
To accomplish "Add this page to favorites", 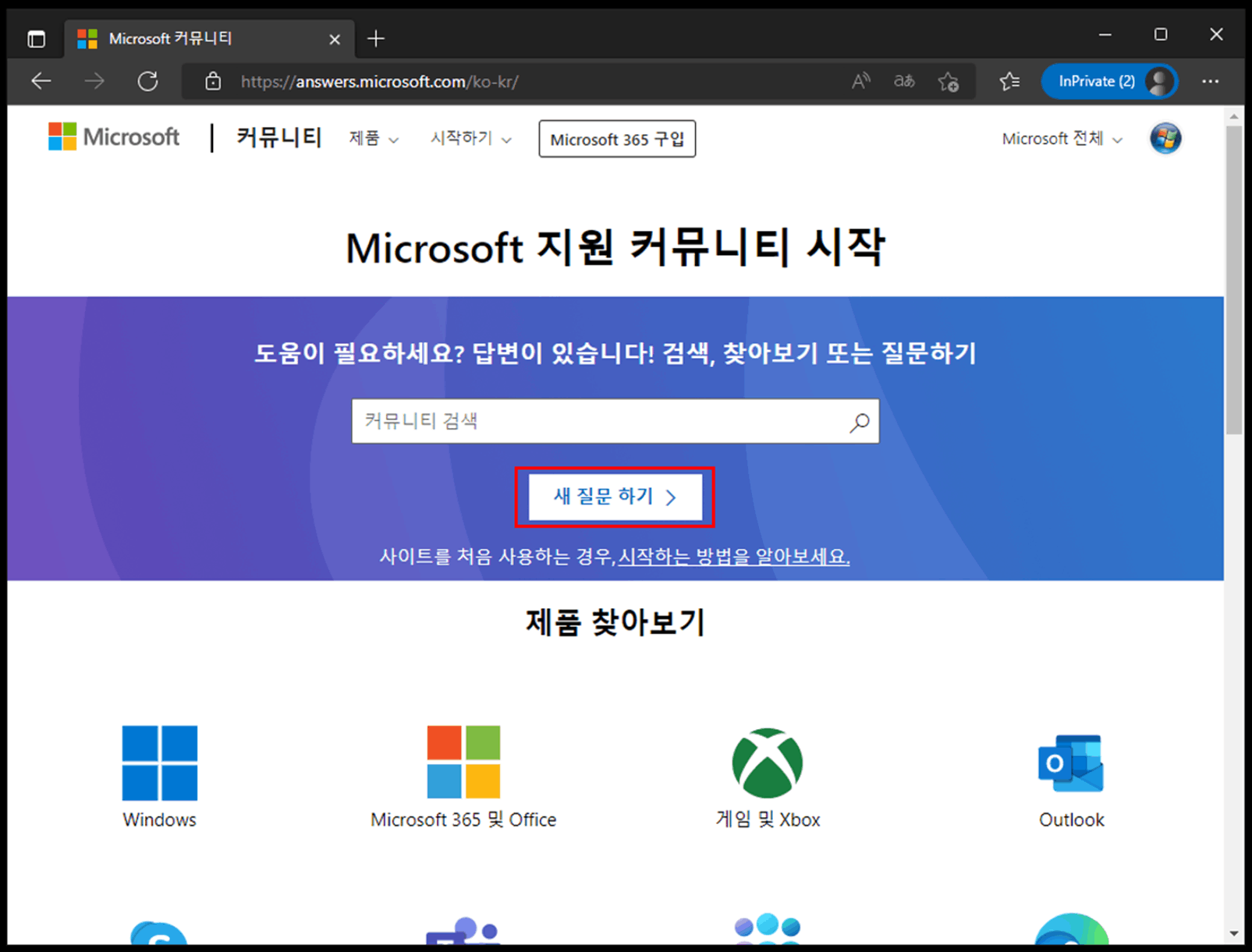I will 949,81.
